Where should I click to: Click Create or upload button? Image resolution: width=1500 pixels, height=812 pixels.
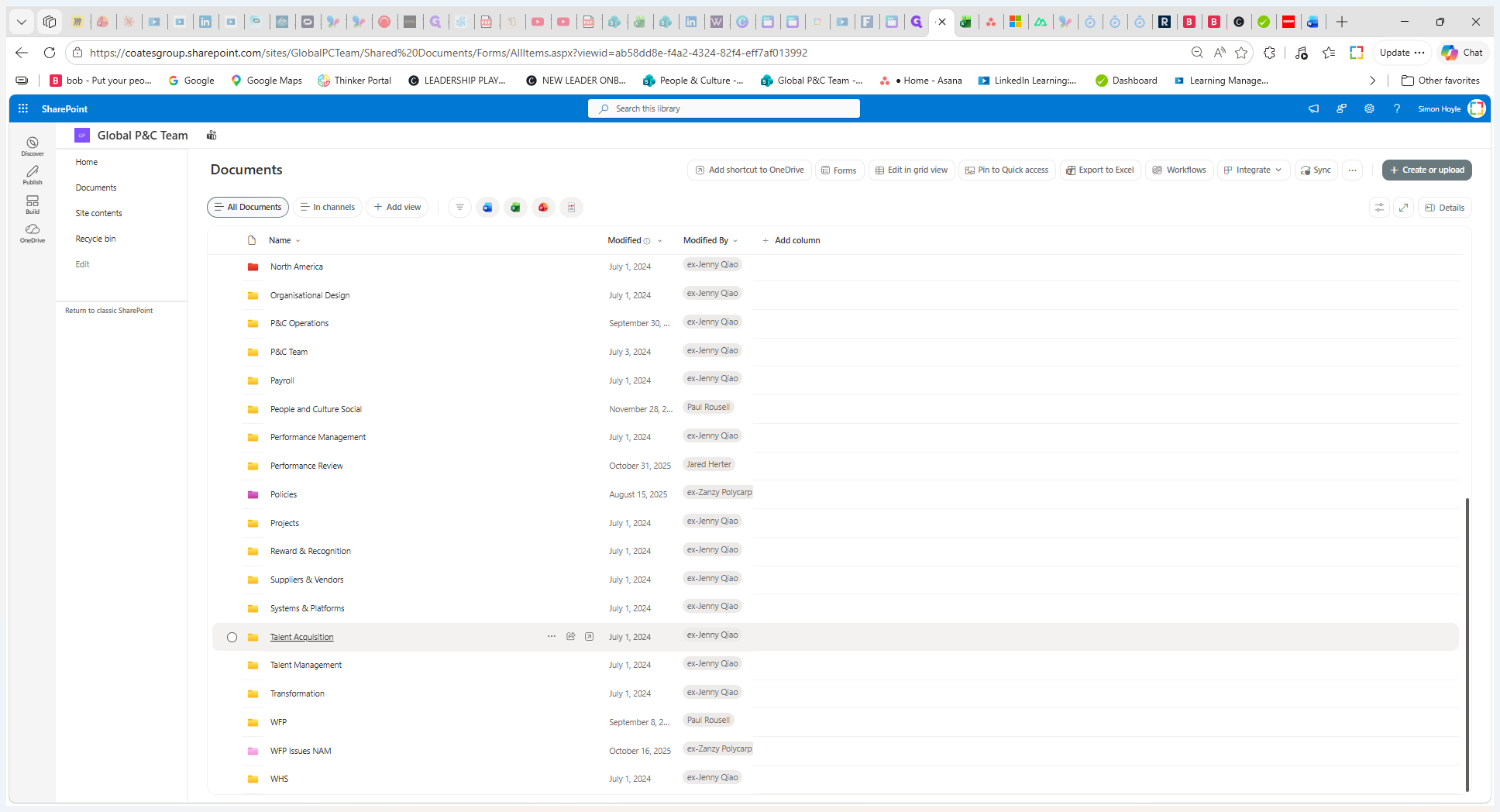pos(1427,170)
